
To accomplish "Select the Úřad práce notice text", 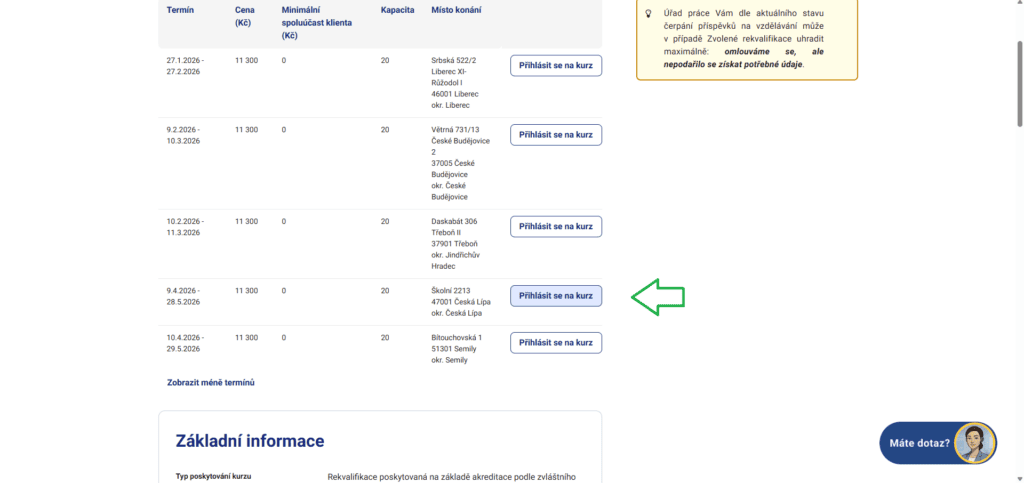I will (x=743, y=39).
